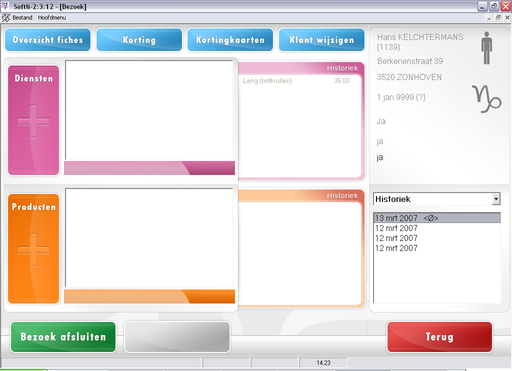Open Kortingkaarten

coord(230,40)
